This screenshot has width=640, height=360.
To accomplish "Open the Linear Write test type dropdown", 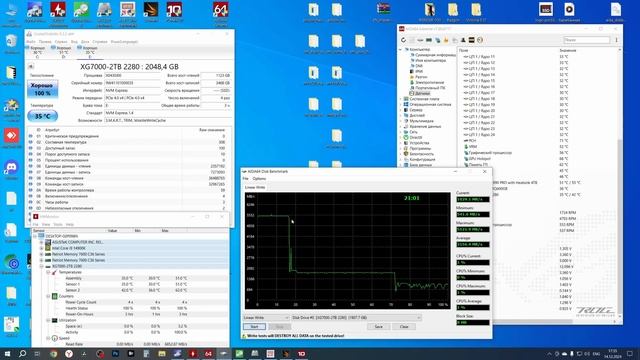I will (x=266, y=318).
